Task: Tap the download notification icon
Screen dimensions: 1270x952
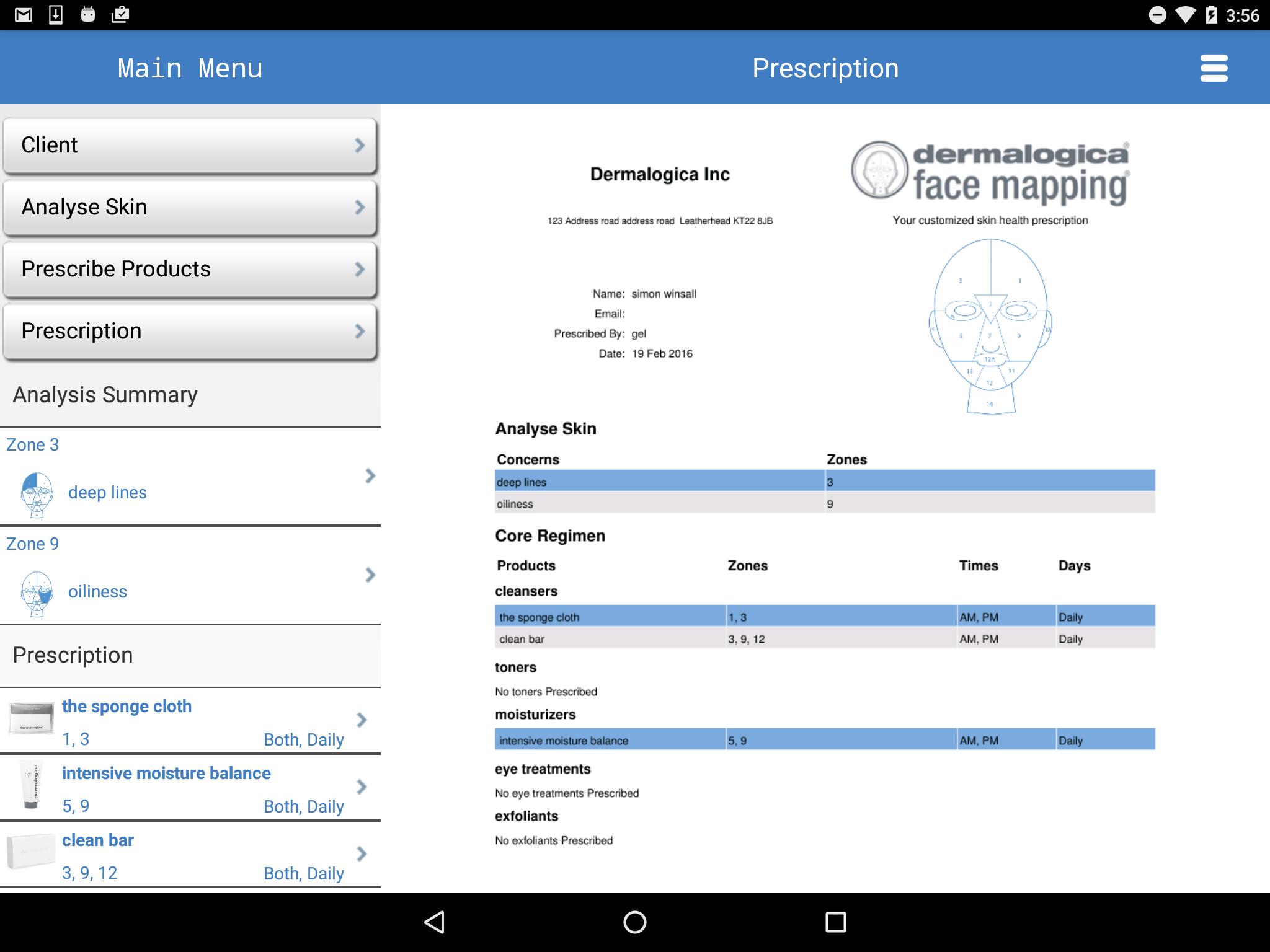Action: (x=56, y=14)
